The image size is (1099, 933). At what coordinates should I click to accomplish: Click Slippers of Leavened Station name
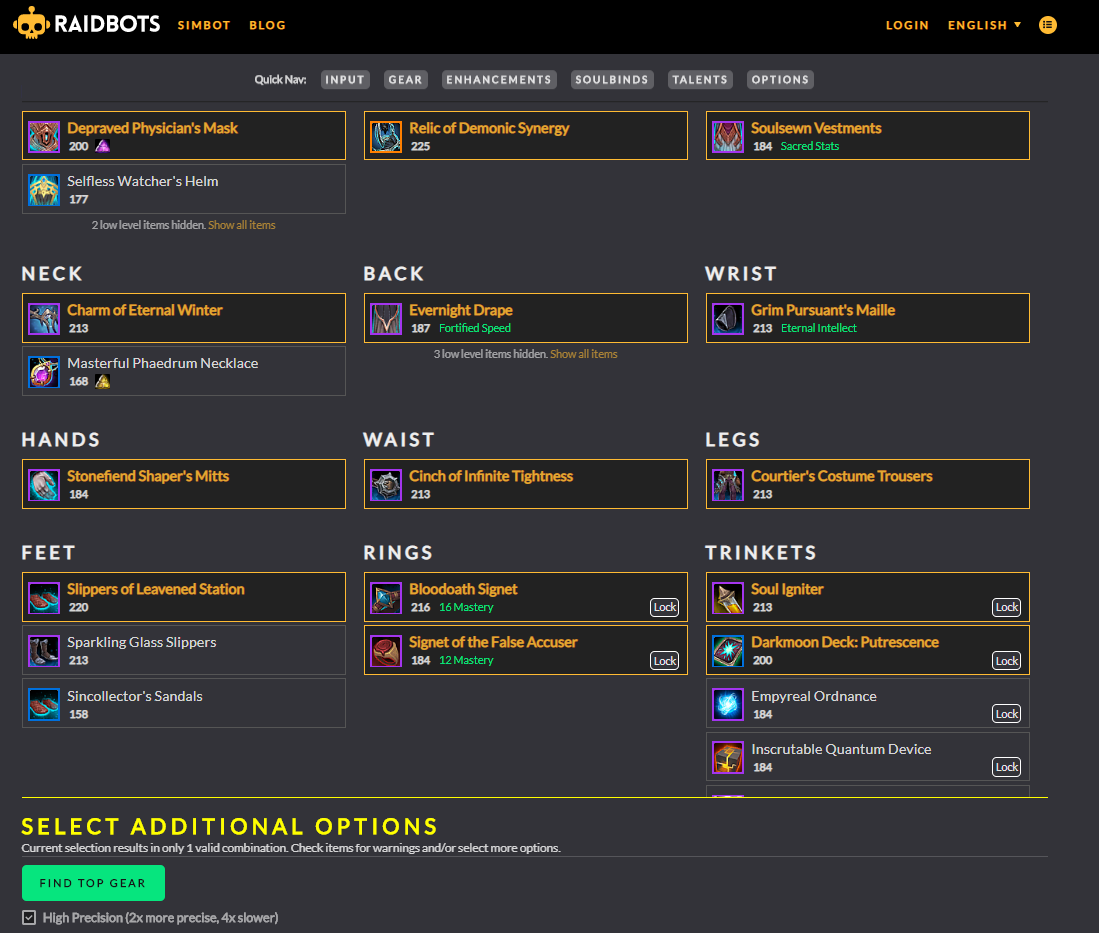(156, 589)
